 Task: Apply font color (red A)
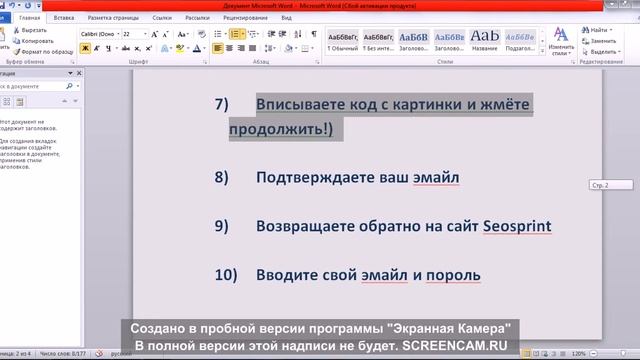click(x=197, y=49)
